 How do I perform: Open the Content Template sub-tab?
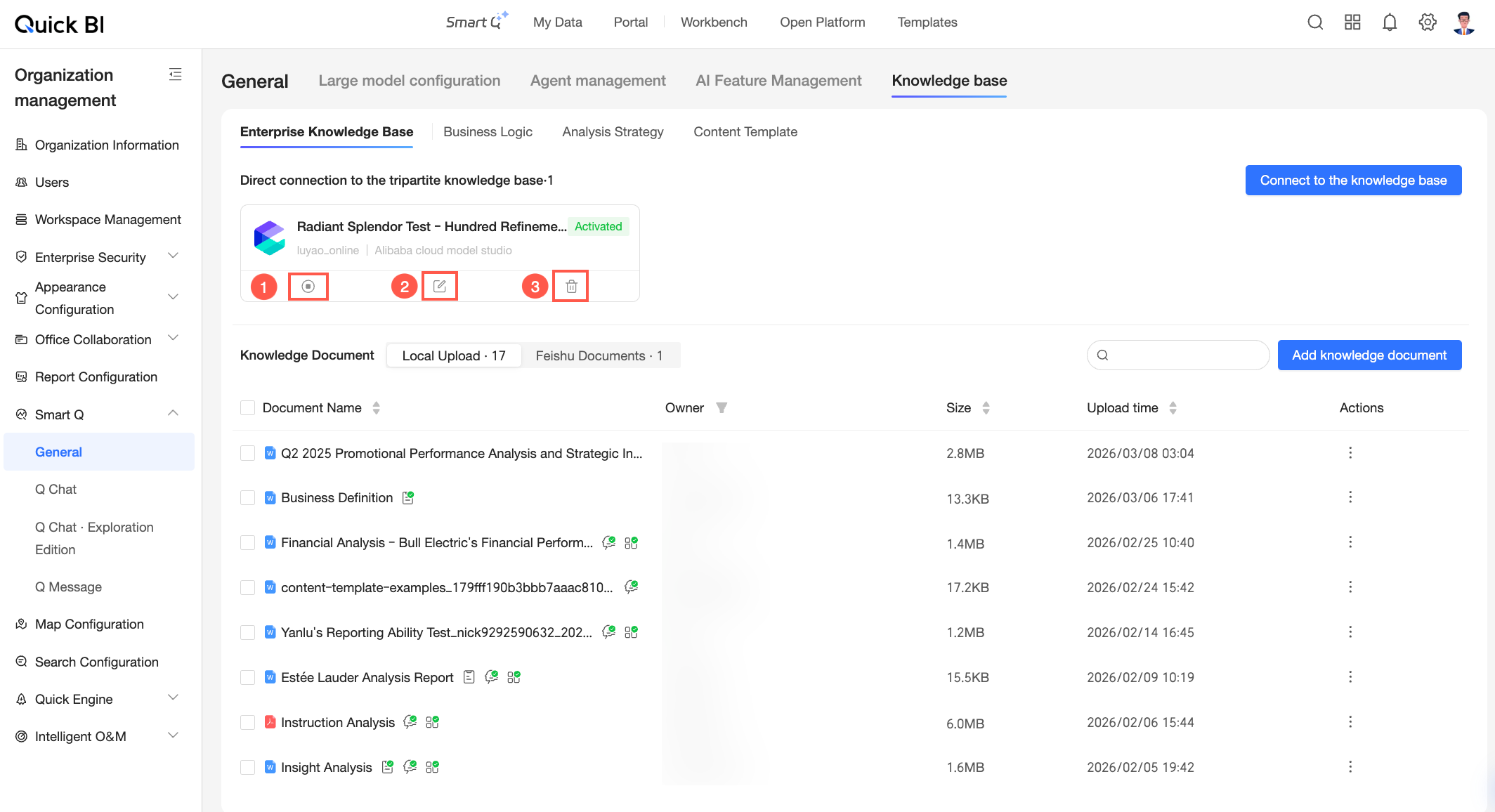[745, 132]
